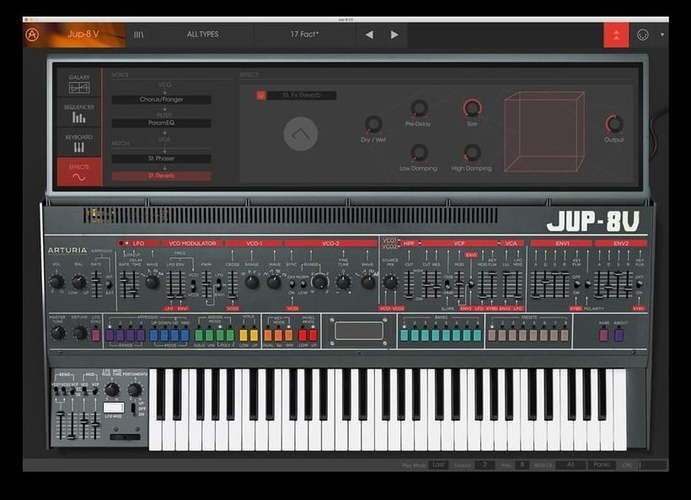Click the Arturia logo in top-left corner
The image size is (691, 500).
(x=32, y=34)
